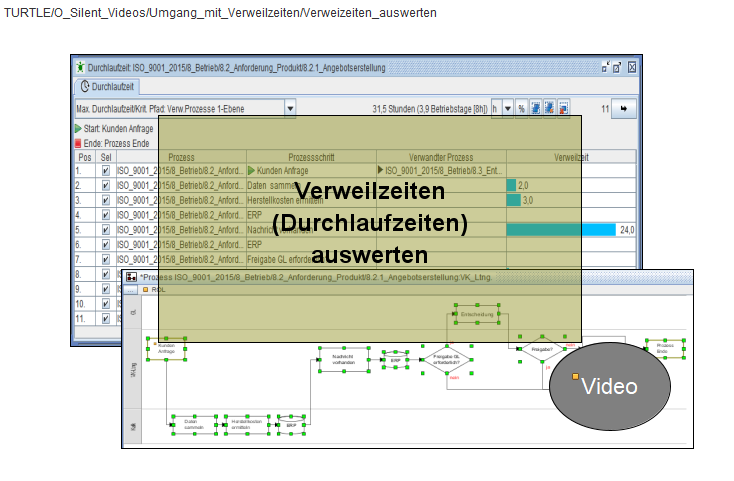Uncheck the Sel checkbox in row 11
This screenshot has height=481, width=734.
coord(106,319)
